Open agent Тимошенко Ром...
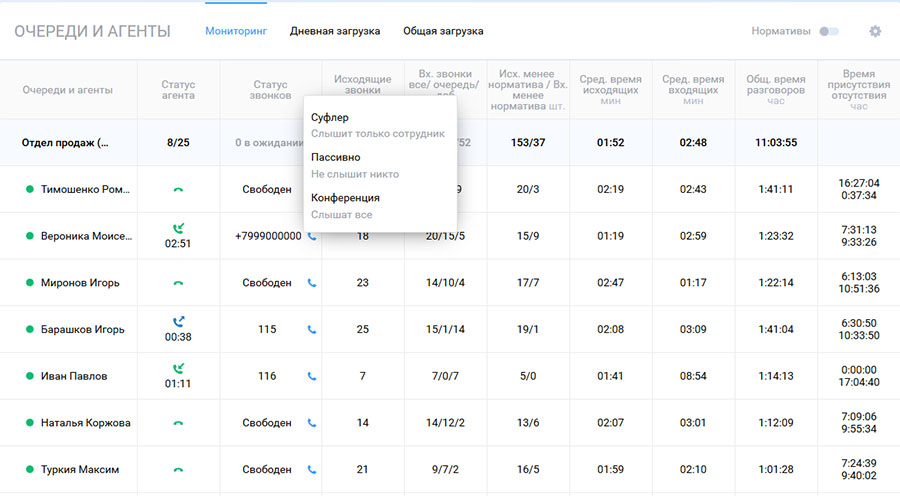 click(85, 189)
